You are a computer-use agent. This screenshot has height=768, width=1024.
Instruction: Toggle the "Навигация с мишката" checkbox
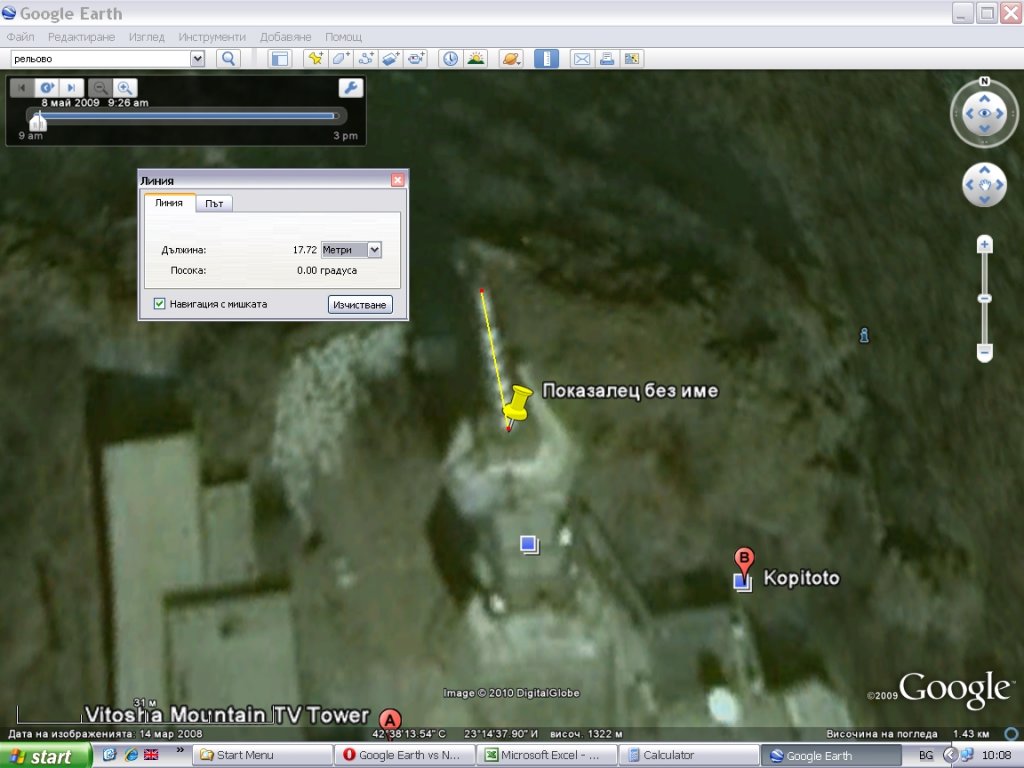coord(160,304)
